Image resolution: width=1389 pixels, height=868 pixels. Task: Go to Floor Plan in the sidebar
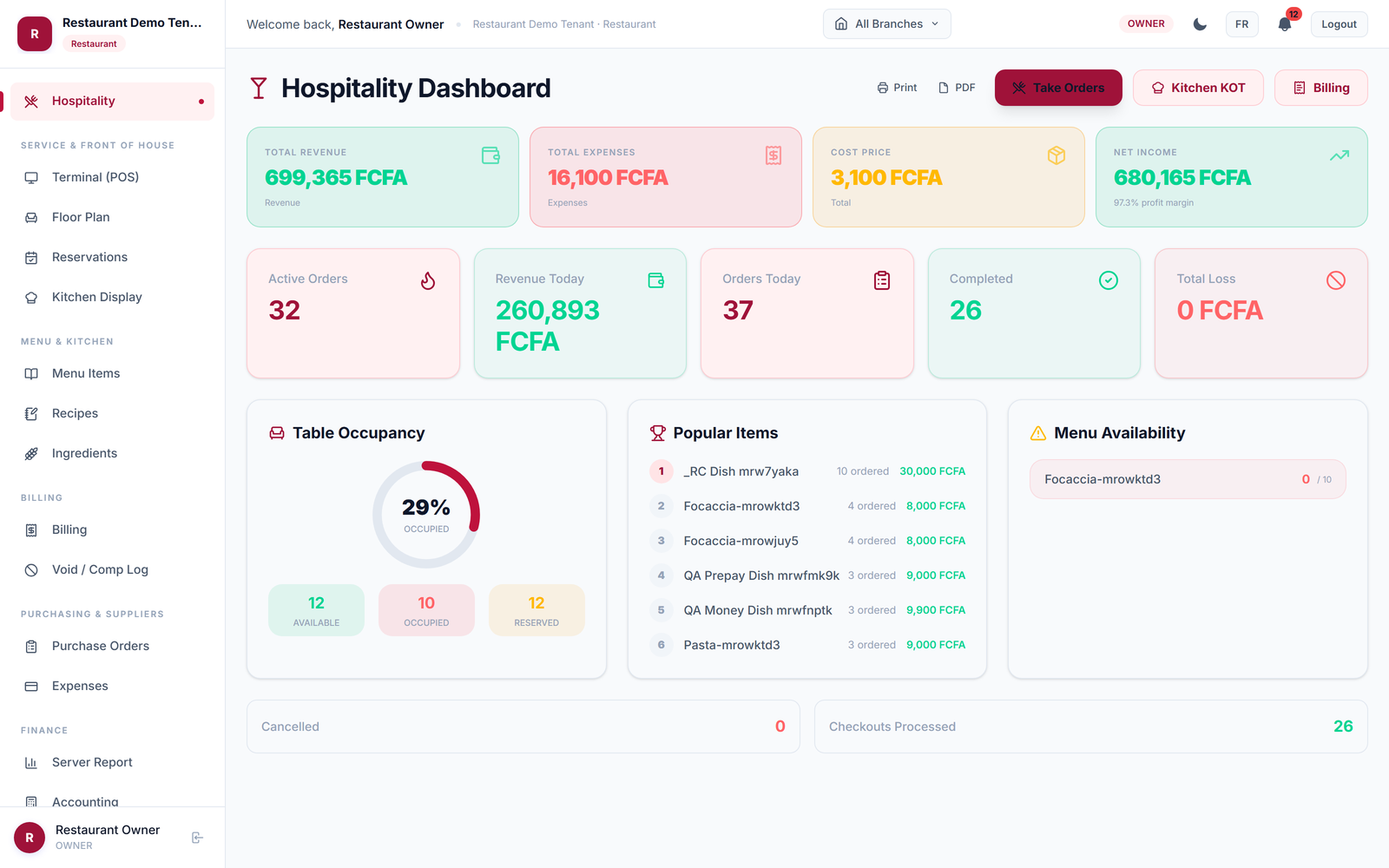tap(112, 217)
